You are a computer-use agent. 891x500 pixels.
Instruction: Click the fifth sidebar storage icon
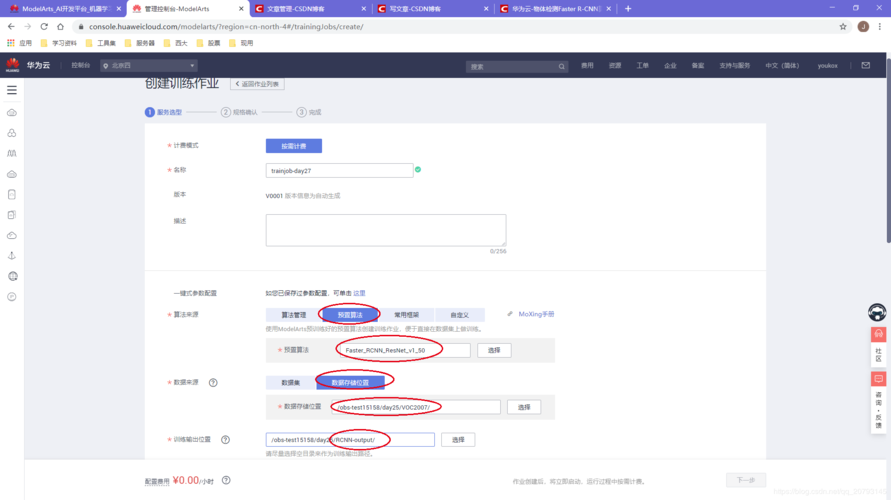coord(11,194)
